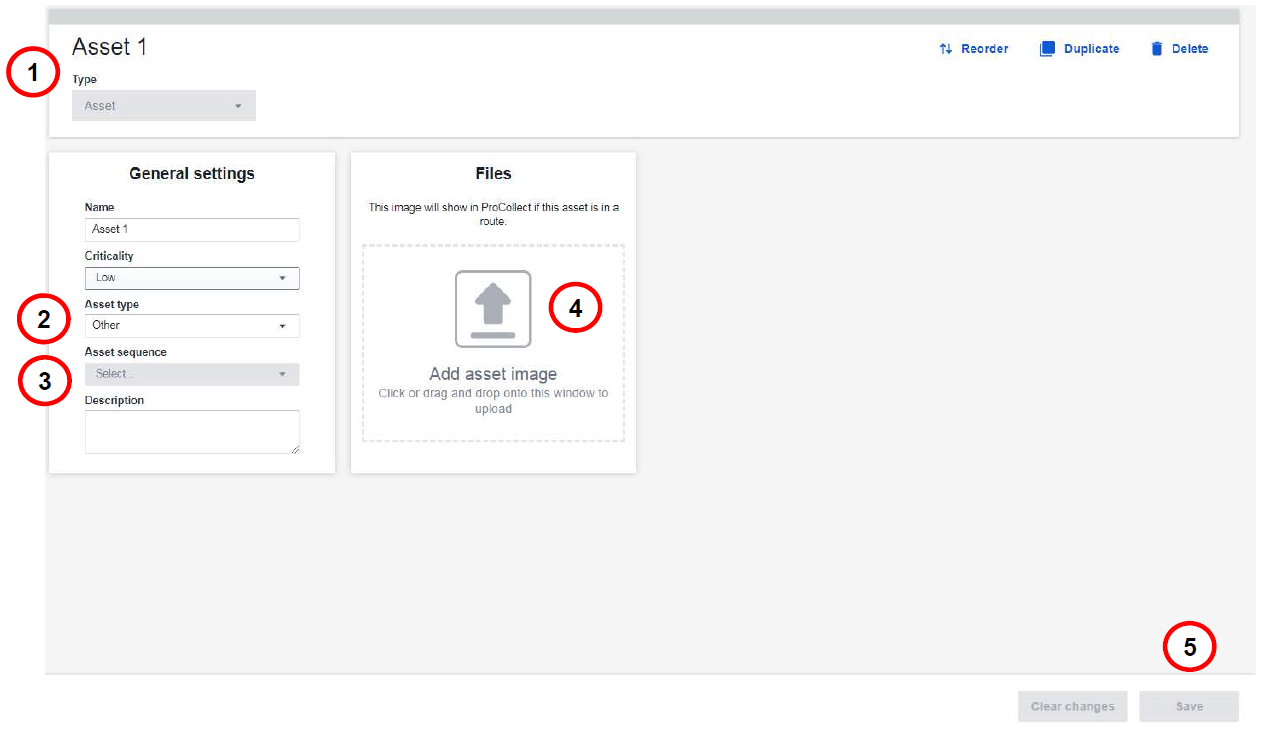1264x733 pixels.
Task: Click the Duplicate copy icon
Action: point(1047,49)
